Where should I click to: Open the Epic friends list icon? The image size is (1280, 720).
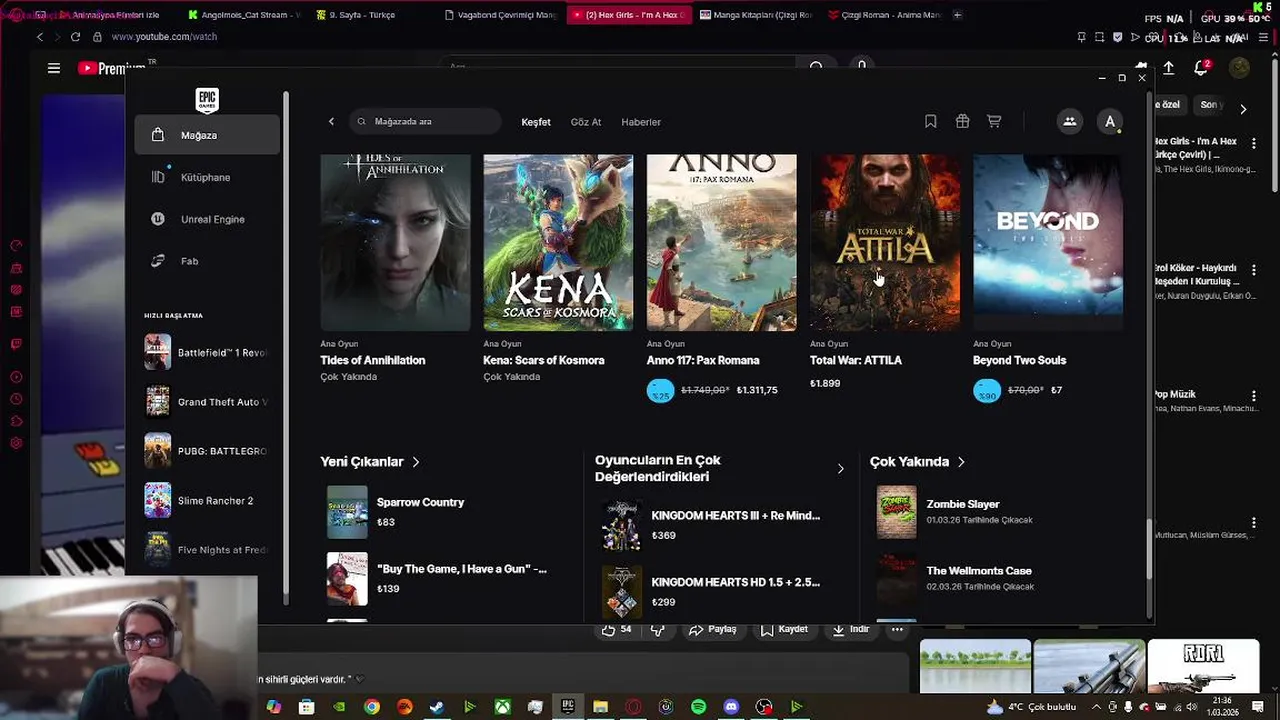(1069, 121)
